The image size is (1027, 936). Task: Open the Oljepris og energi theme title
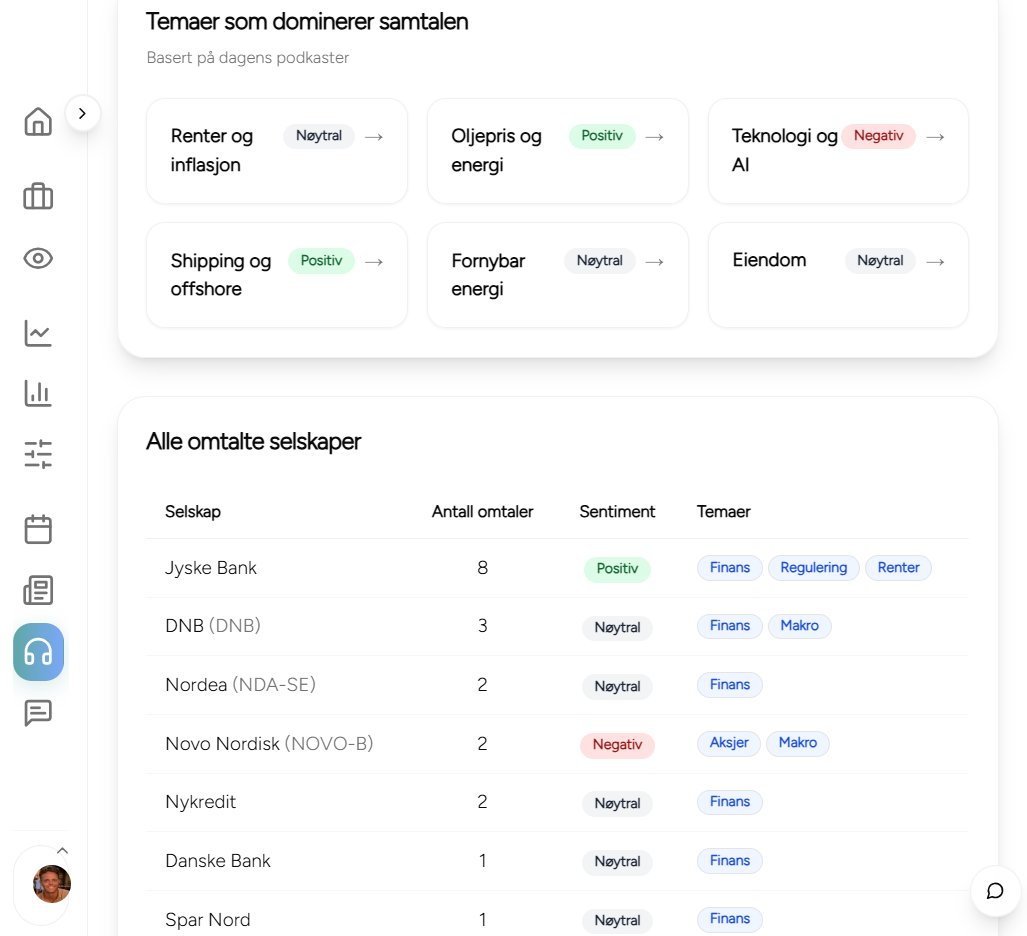(496, 150)
